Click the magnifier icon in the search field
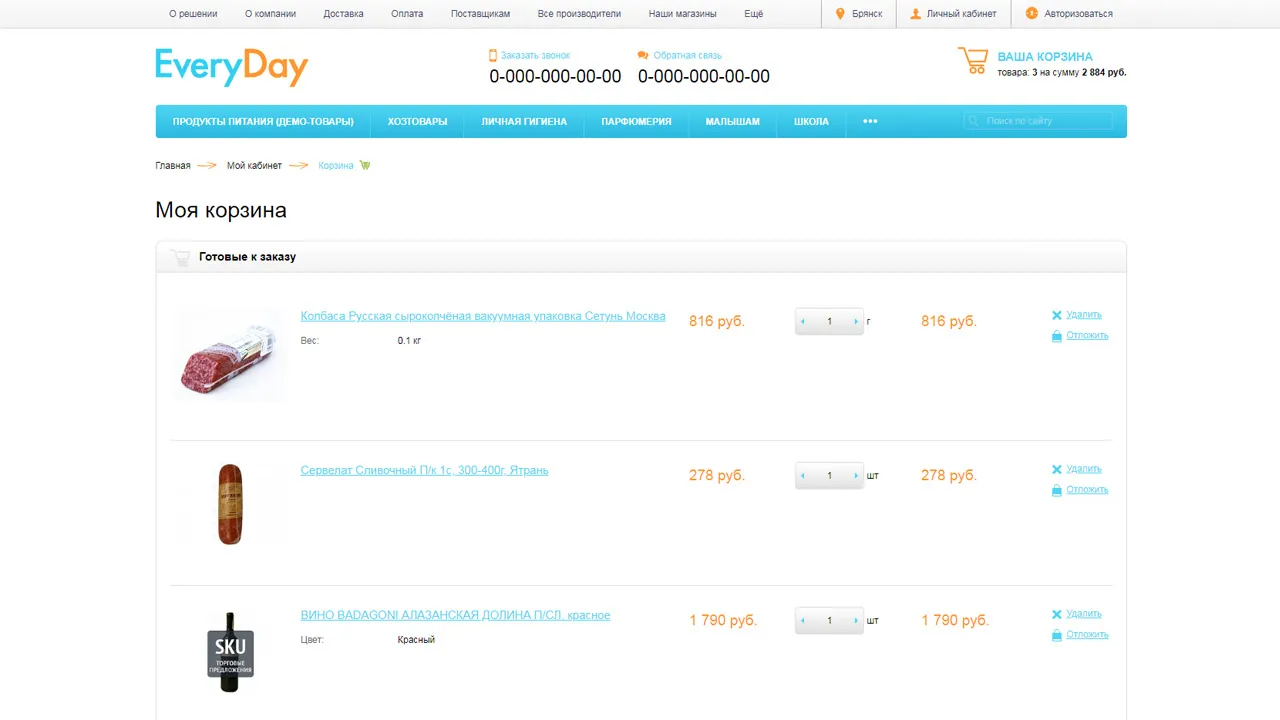Image resolution: width=1280 pixels, height=720 pixels. point(974,121)
